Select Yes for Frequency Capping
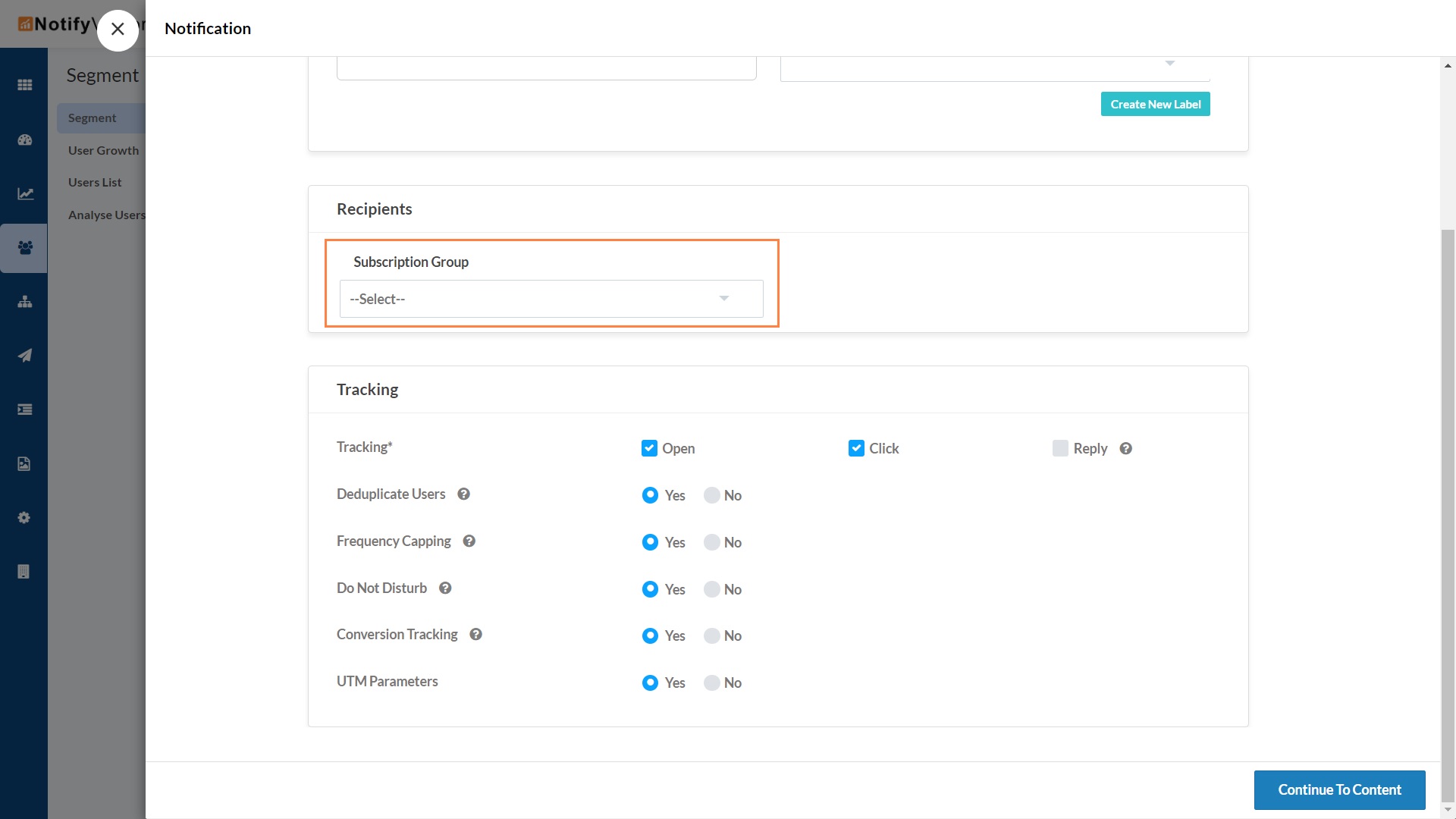Viewport: 1456px width, 819px height. click(650, 542)
